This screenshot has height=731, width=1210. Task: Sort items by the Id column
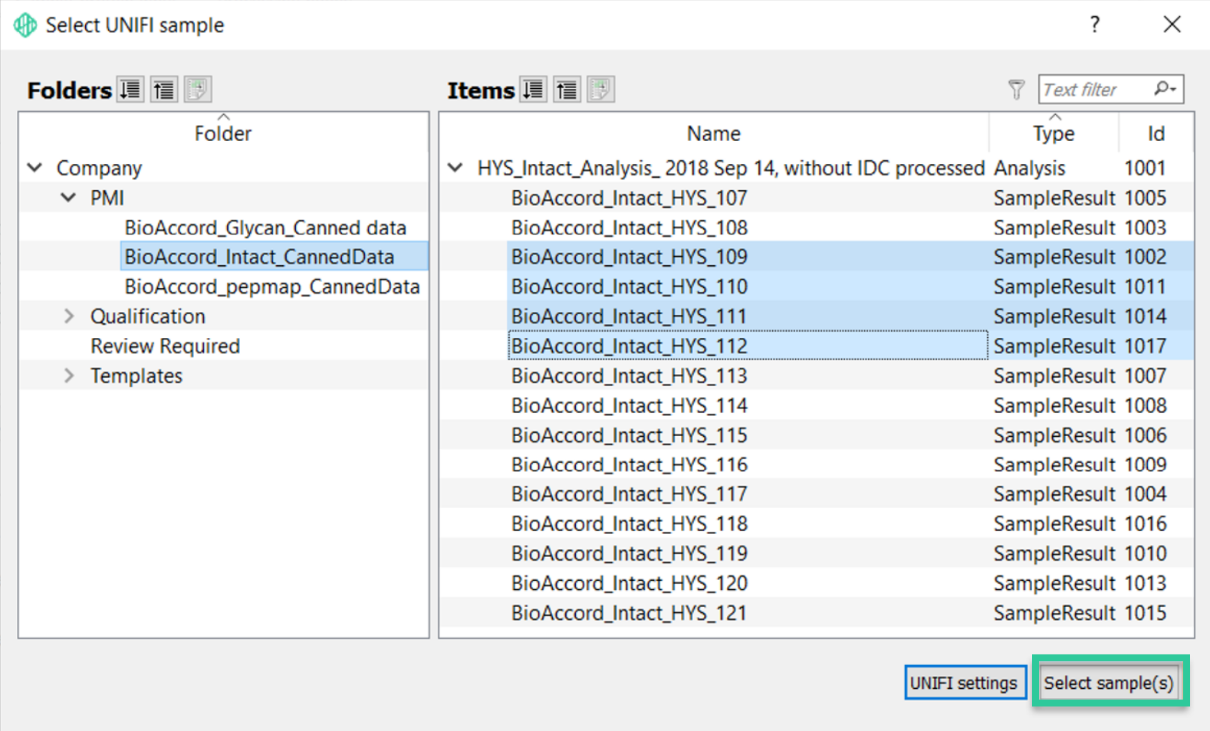1155,133
